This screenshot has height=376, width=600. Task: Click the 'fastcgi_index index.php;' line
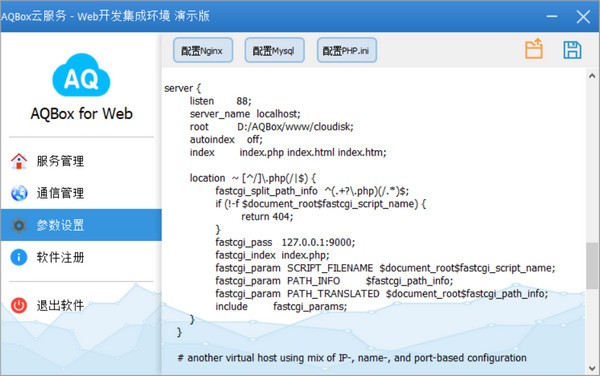click(272, 255)
